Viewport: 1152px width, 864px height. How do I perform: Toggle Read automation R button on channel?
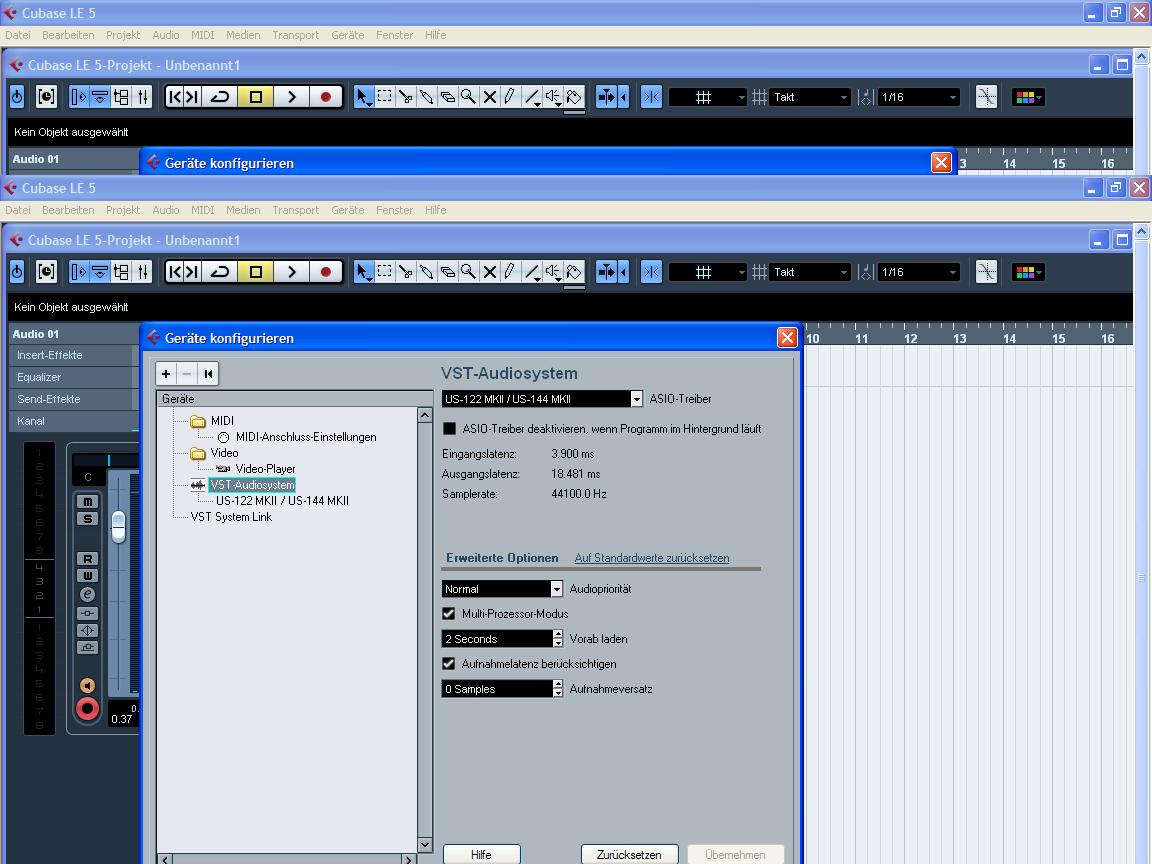[x=87, y=559]
